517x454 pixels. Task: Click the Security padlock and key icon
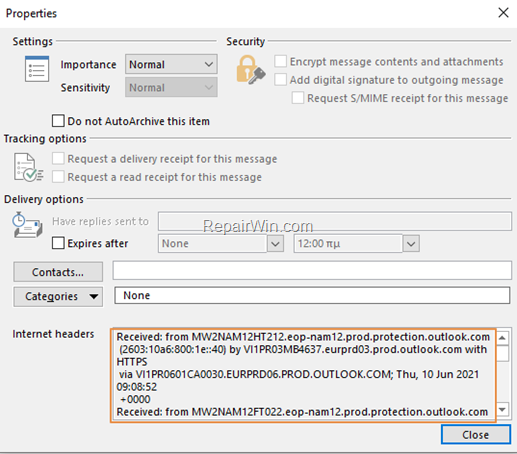[250, 70]
